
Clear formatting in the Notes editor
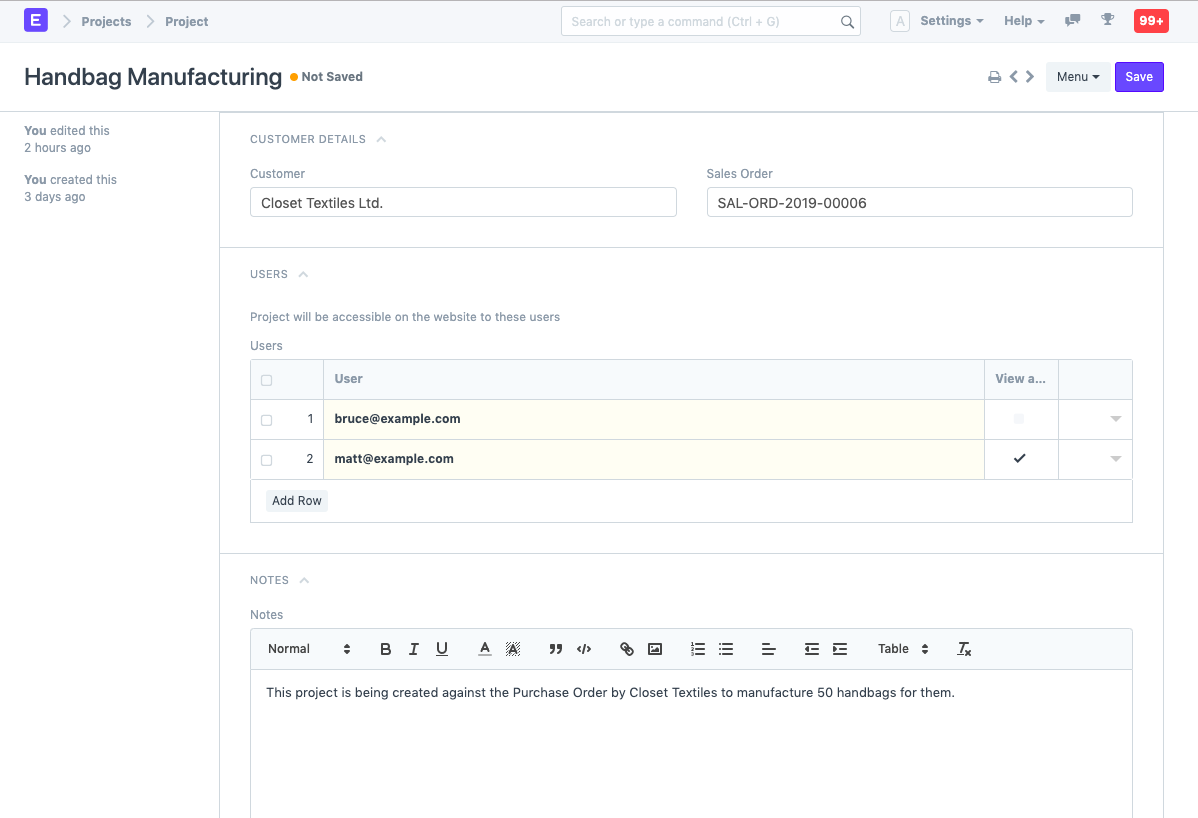(x=964, y=649)
